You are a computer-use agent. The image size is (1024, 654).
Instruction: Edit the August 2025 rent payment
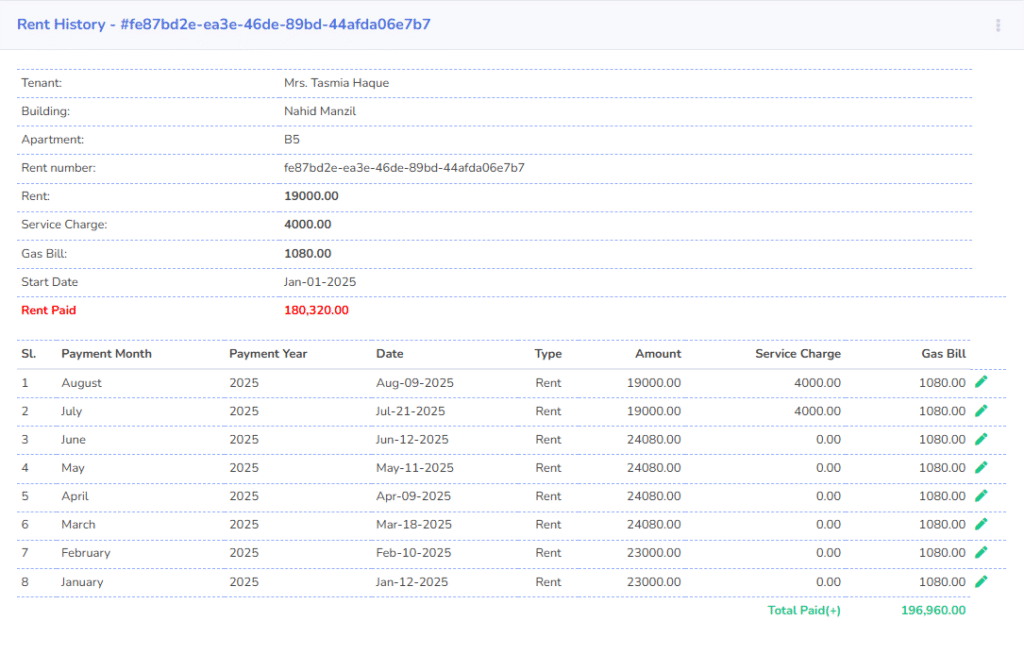[981, 382]
